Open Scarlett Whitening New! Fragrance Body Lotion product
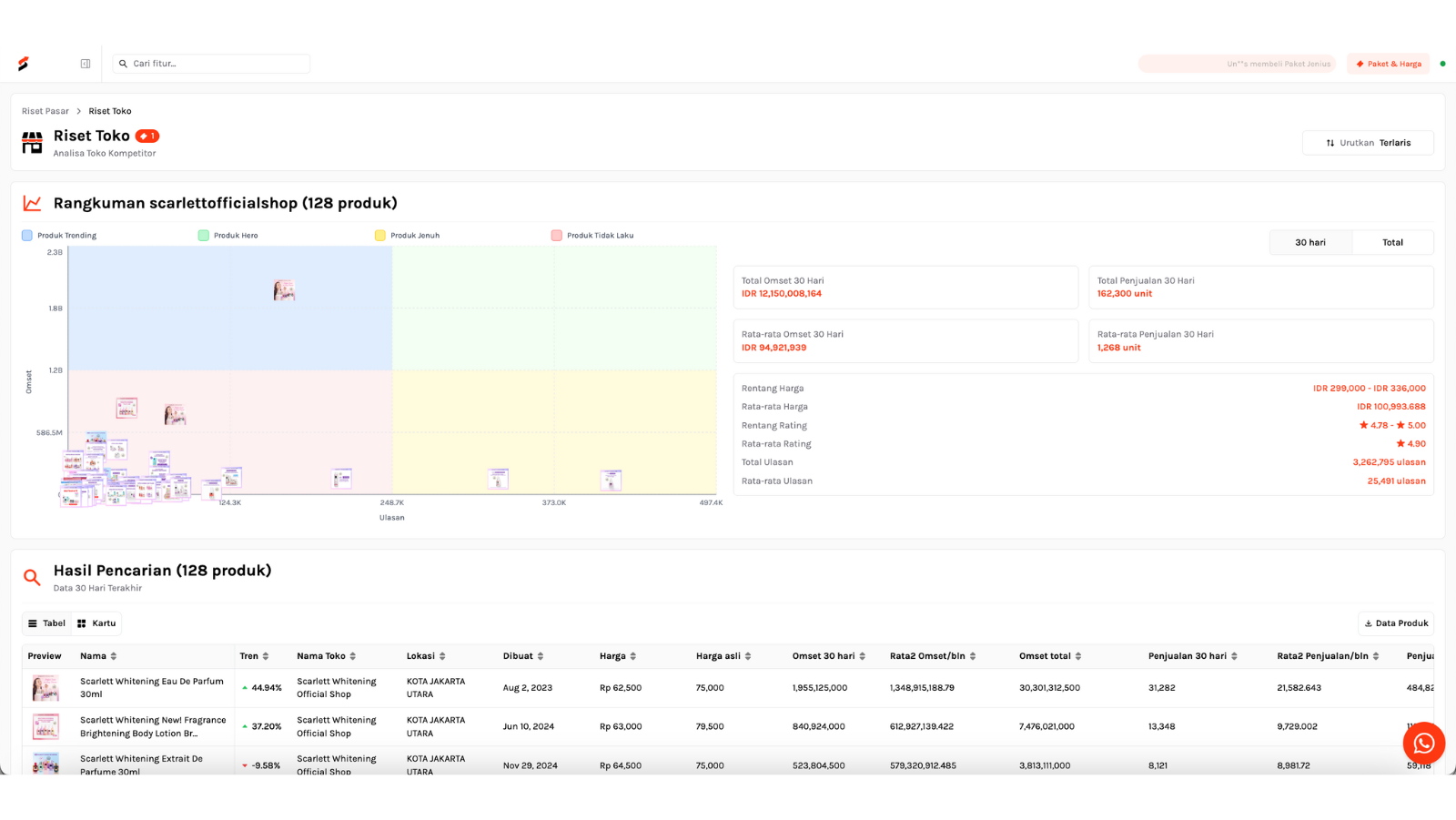1456x820 pixels. point(153,727)
